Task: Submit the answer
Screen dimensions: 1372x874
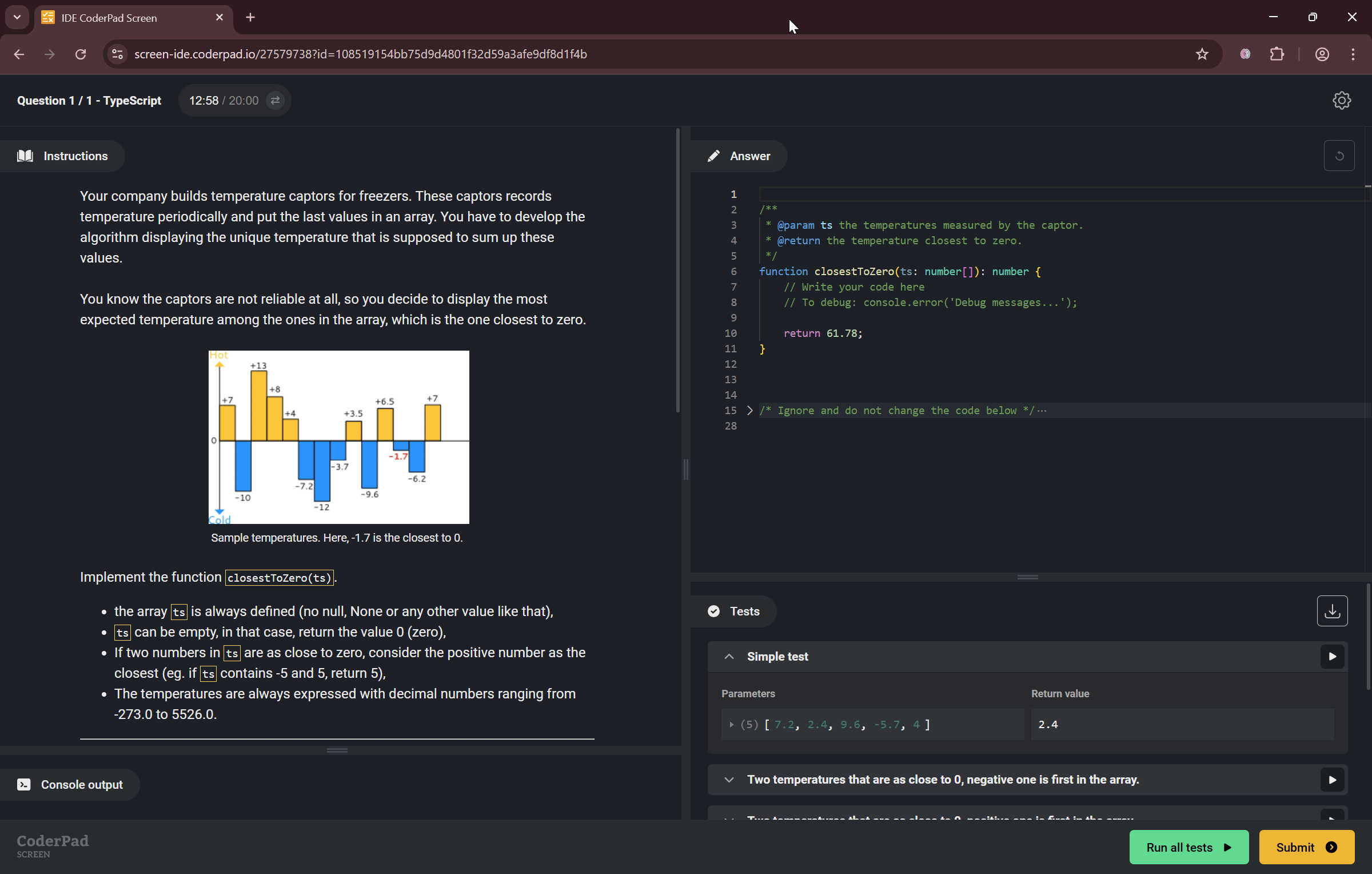Action: pyautogui.click(x=1306, y=847)
